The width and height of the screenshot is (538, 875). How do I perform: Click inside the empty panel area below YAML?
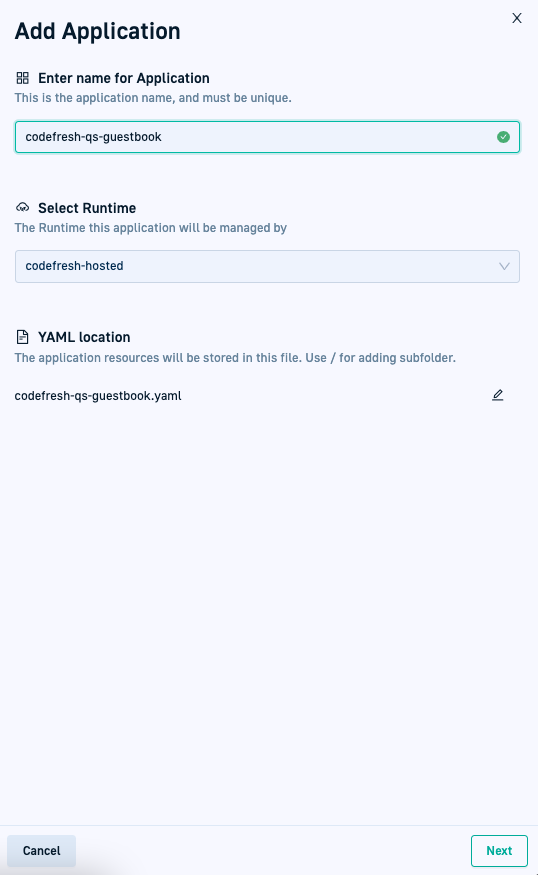(x=268, y=614)
